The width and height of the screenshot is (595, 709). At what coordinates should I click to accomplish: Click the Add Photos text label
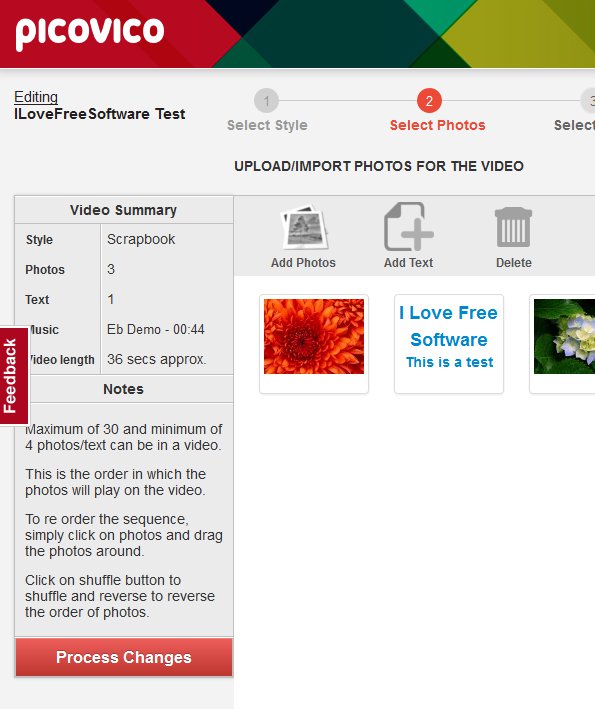[x=303, y=263]
